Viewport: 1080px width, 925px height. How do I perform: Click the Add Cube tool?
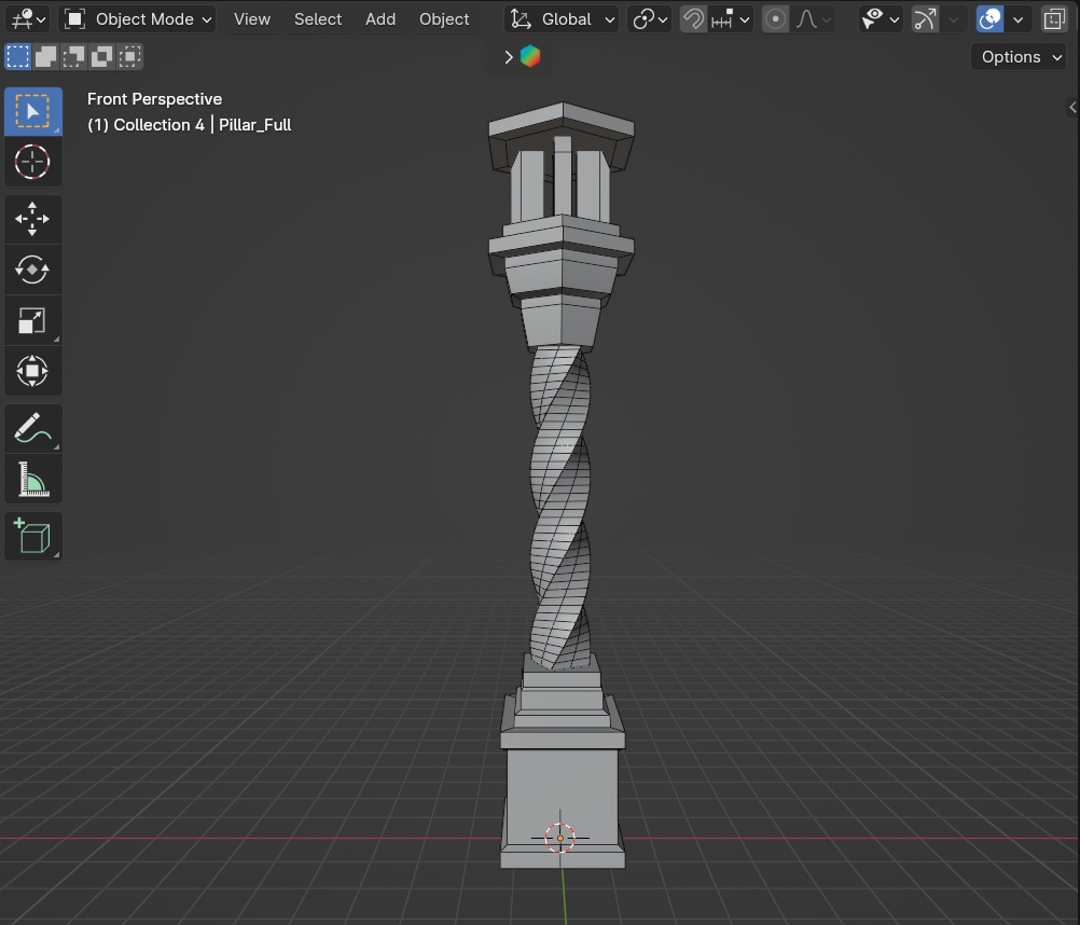pyautogui.click(x=32, y=537)
